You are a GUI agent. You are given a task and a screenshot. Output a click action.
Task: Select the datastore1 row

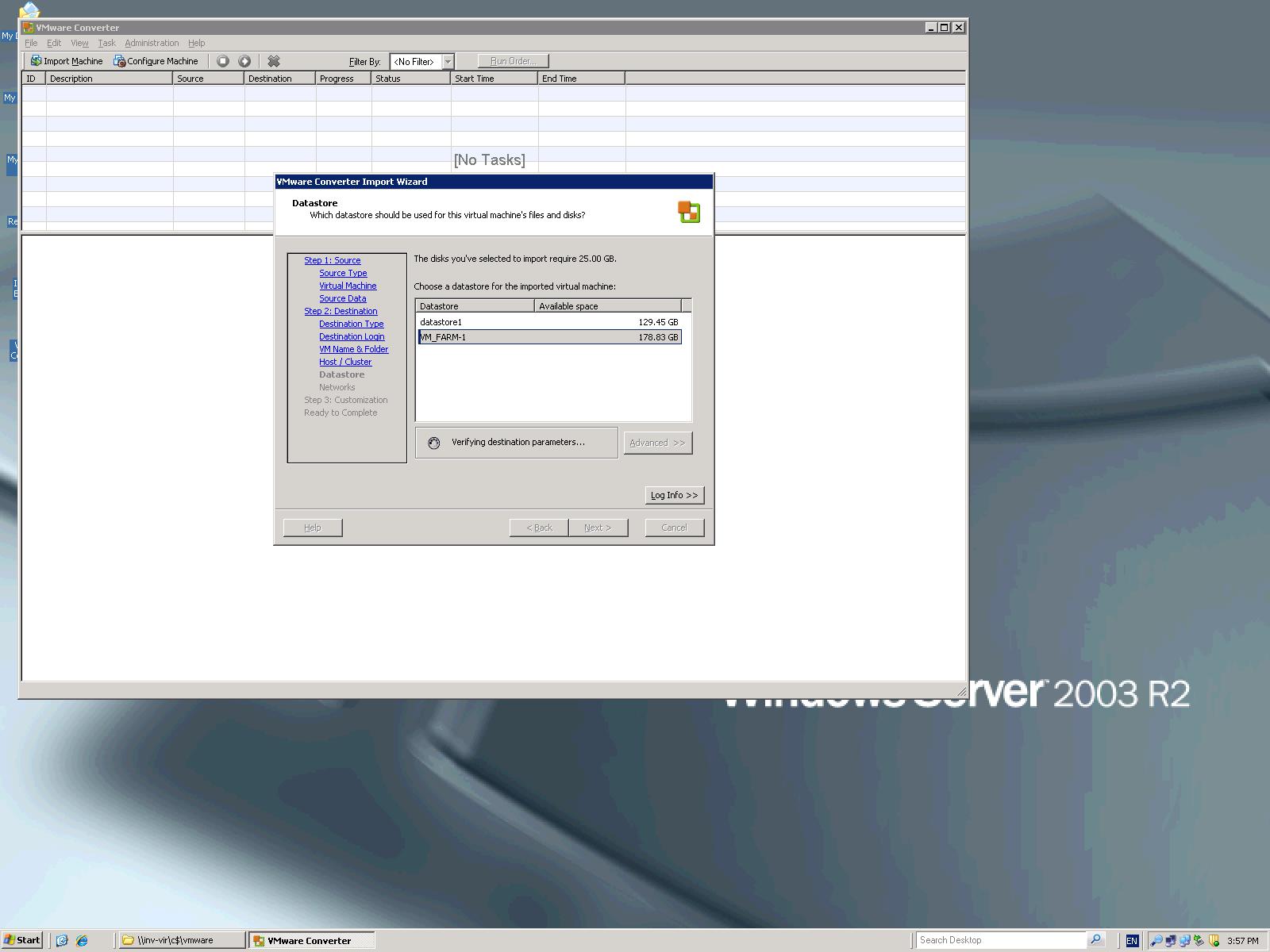[549, 322]
